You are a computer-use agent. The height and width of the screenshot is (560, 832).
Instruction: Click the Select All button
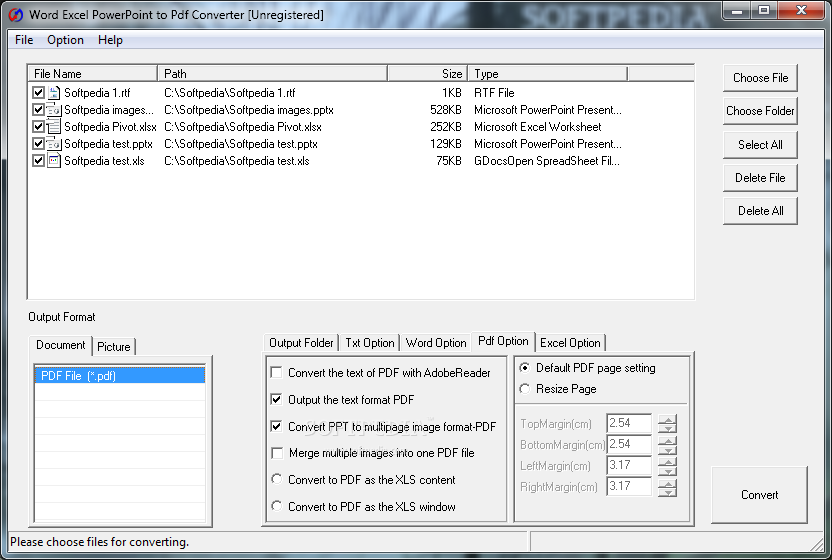[x=760, y=145]
